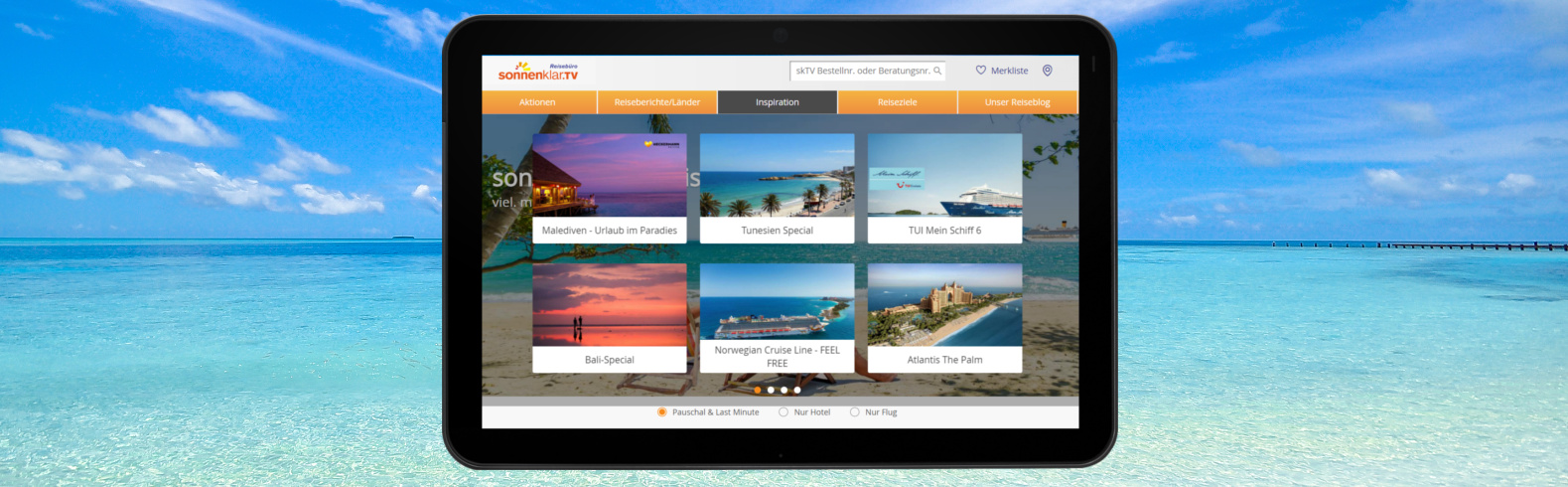The height and width of the screenshot is (487, 1568).
Task: Select the Nur Flug radio button
Action: (855, 412)
